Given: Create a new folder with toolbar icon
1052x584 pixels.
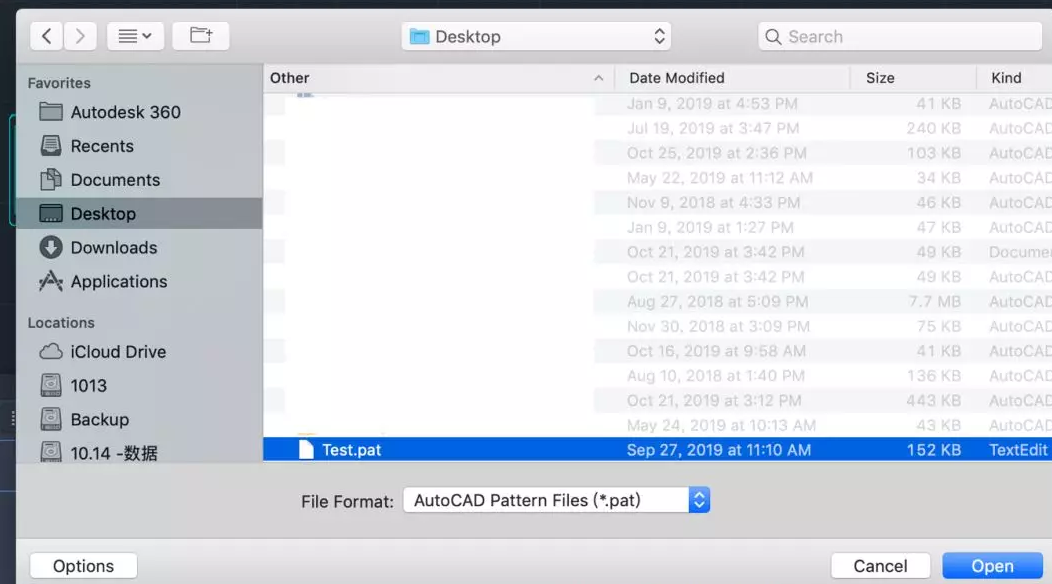Looking at the screenshot, I should (x=201, y=36).
